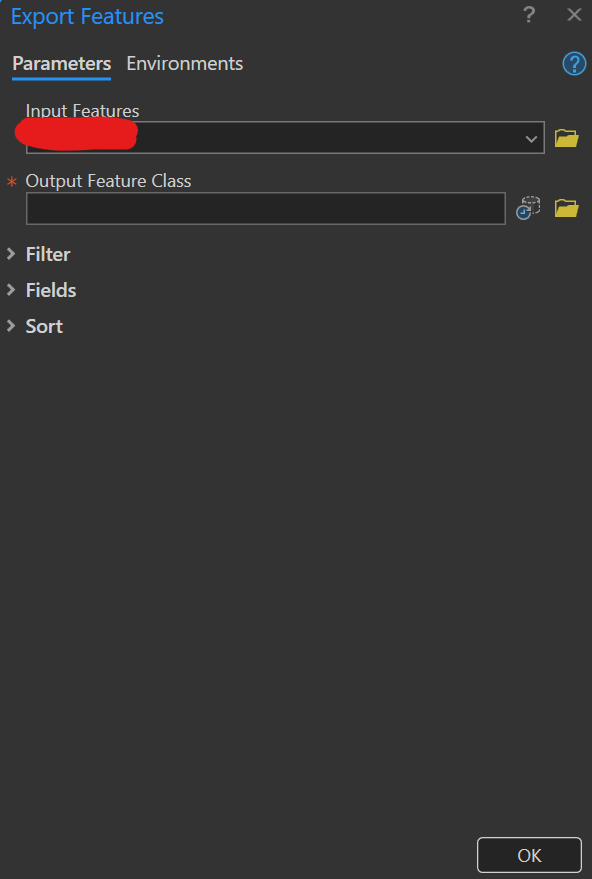Expand the Filter section
This screenshot has height=879, width=592.
(47, 254)
